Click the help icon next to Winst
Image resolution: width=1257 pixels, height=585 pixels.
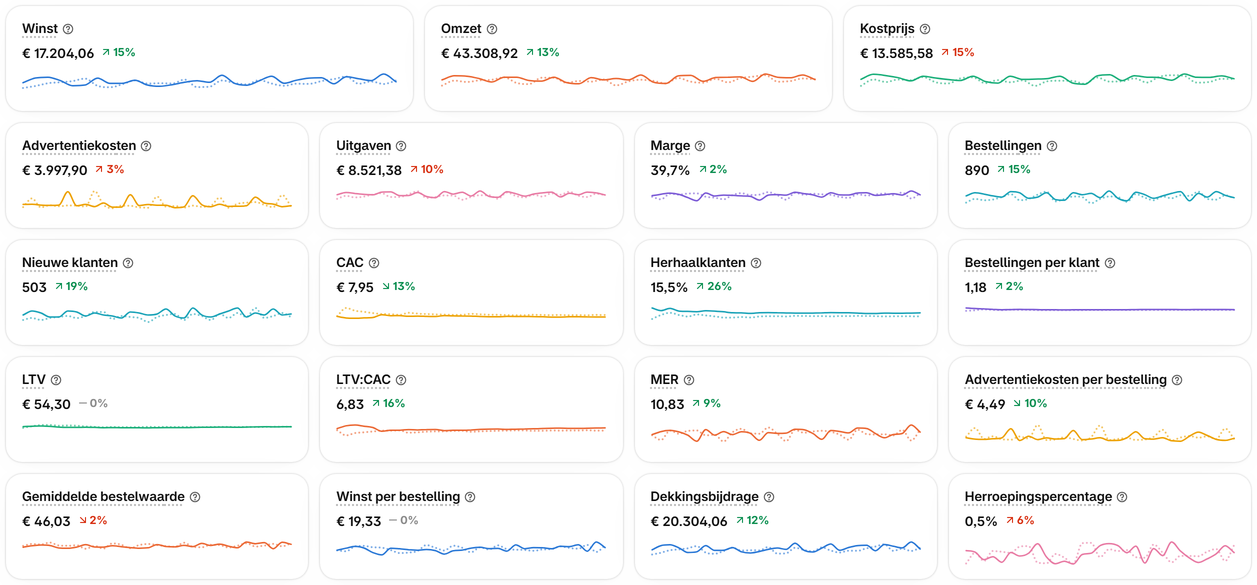68,29
